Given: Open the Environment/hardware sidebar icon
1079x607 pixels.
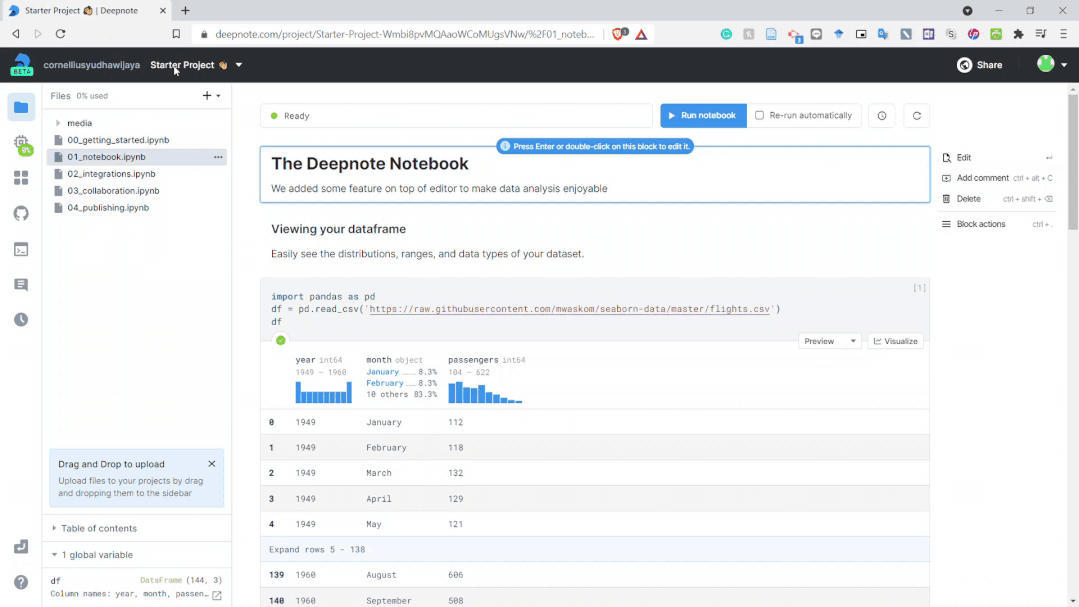Looking at the screenshot, I should 21,144.
